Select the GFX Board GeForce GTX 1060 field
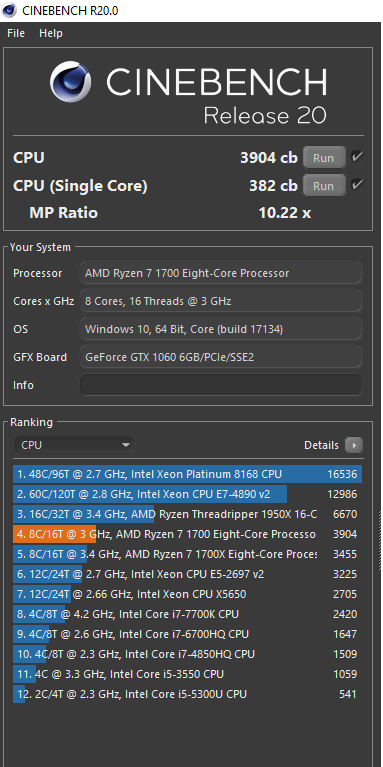This screenshot has width=383, height=767. [x=221, y=357]
